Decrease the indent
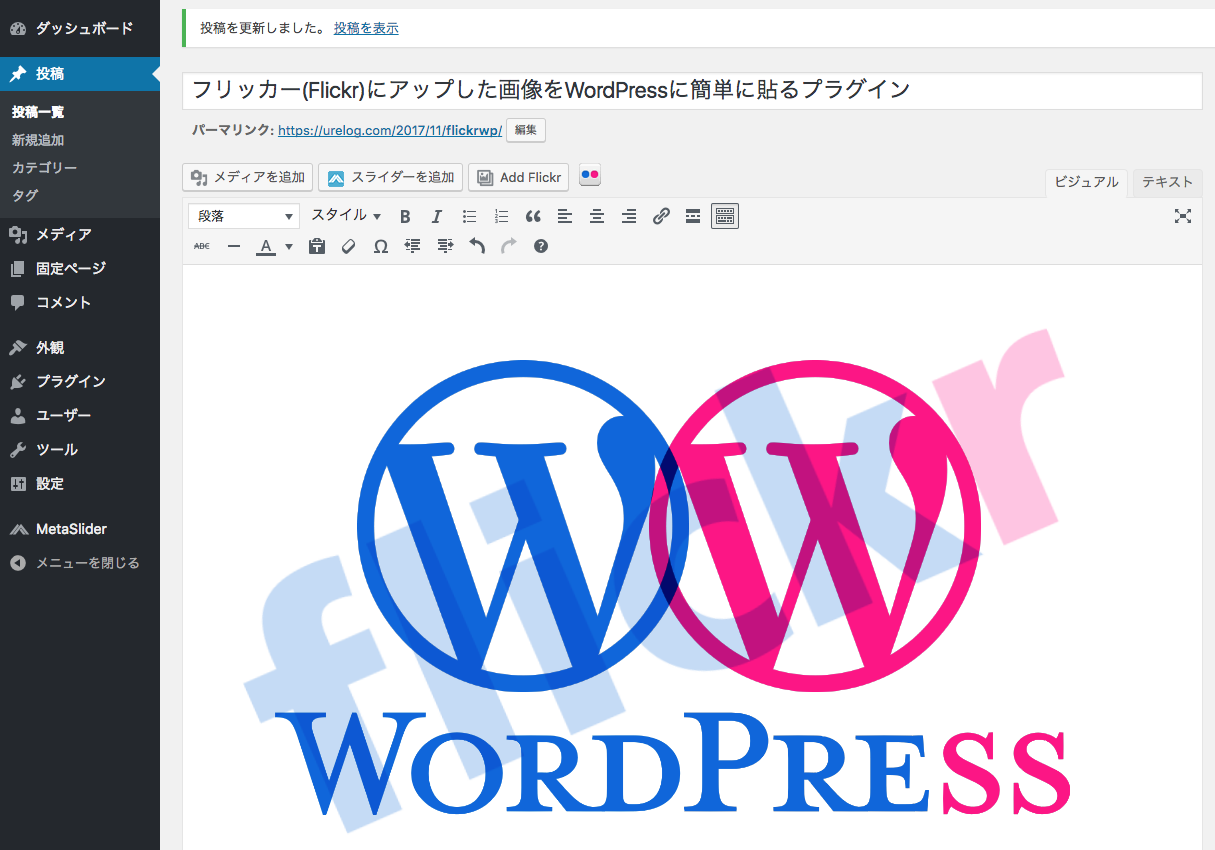The height and width of the screenshot is (850, 1215). (413, 246)
